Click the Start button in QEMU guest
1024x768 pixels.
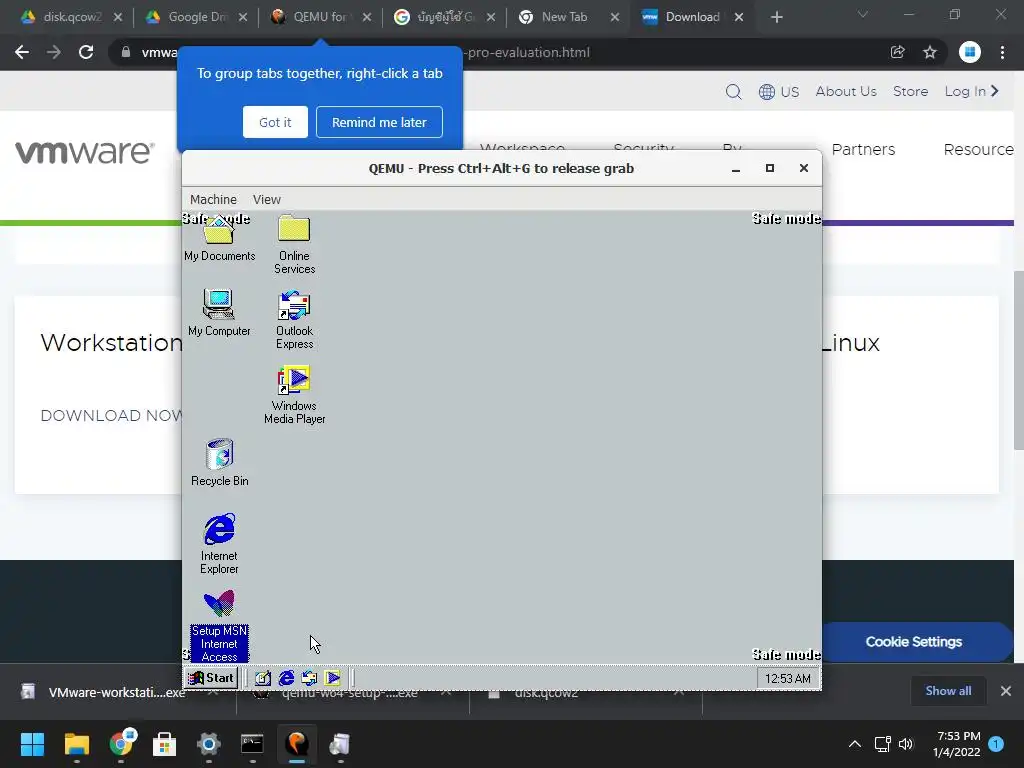pos(211,678)
